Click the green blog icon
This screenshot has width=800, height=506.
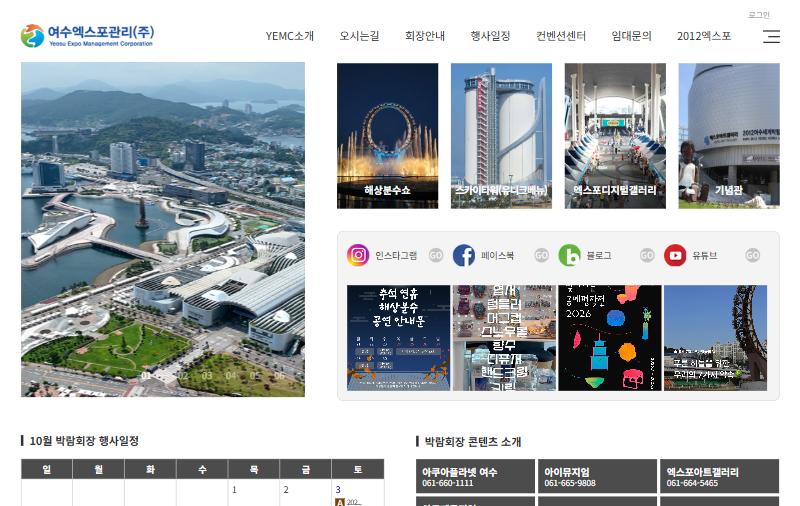[569, 255]
